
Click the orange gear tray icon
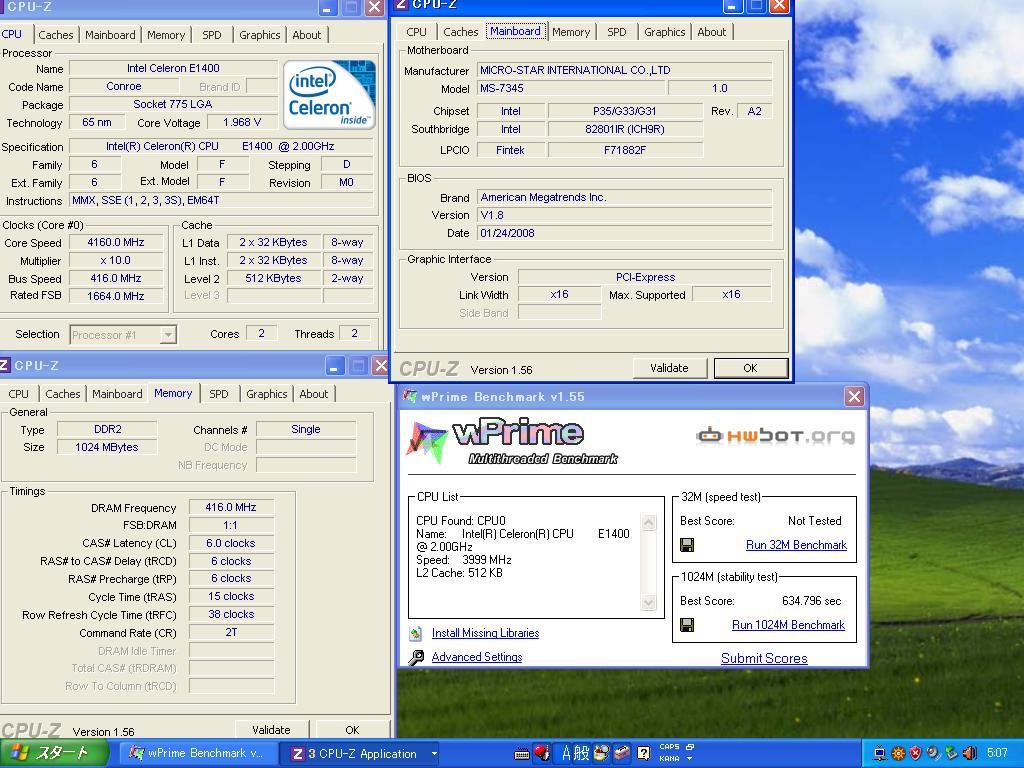click(898, 753)
